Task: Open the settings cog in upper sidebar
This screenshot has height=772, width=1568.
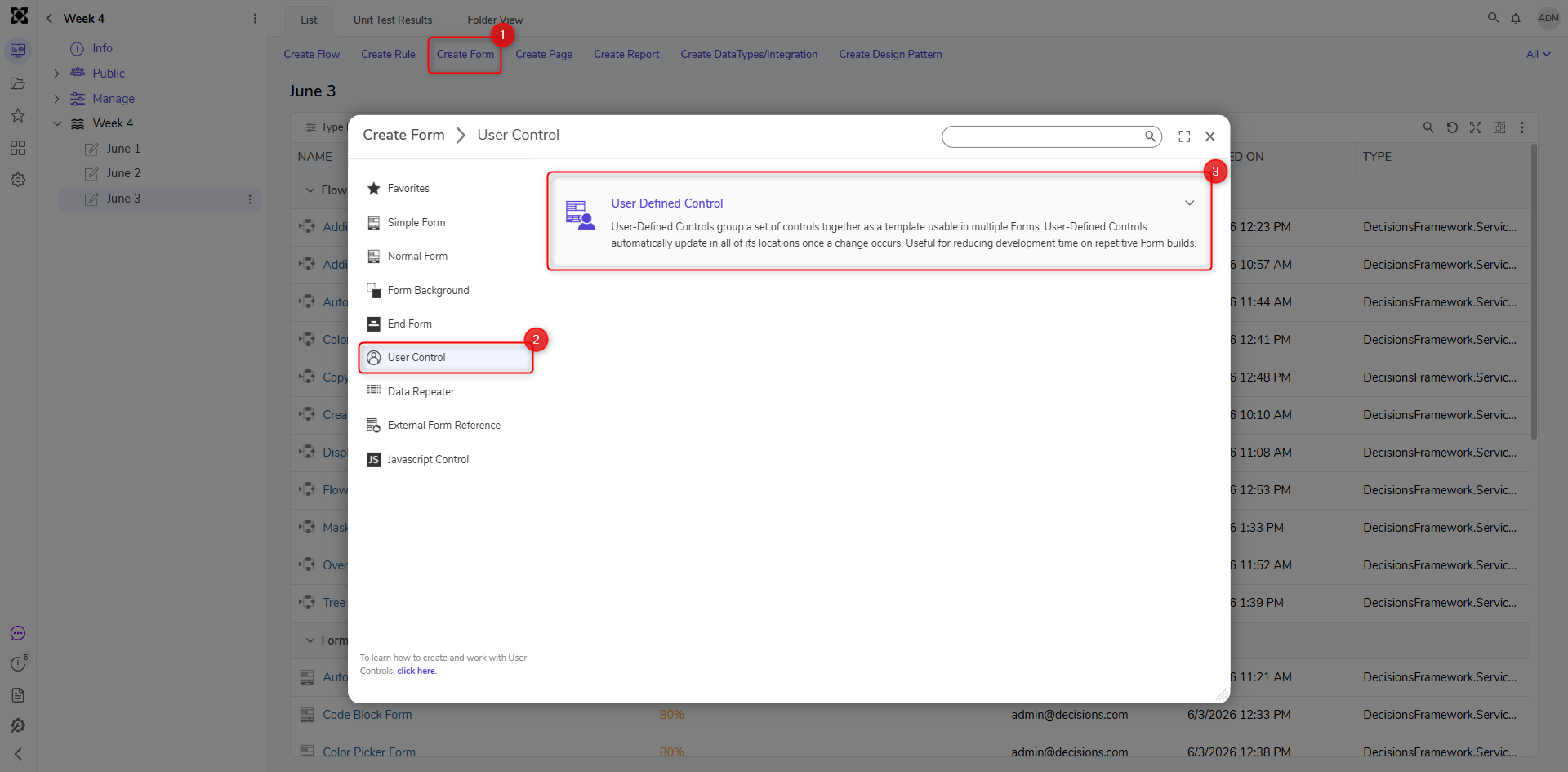Action: (18, 180)
